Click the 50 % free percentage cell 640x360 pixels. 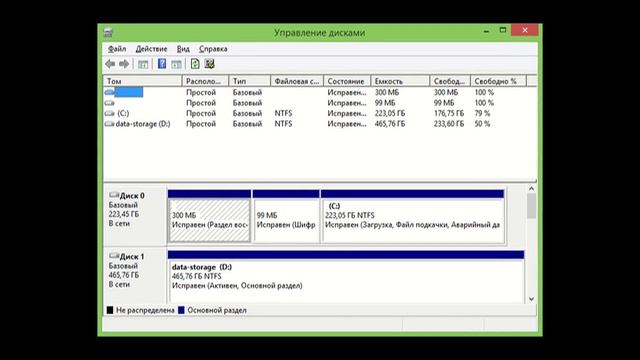482,124
